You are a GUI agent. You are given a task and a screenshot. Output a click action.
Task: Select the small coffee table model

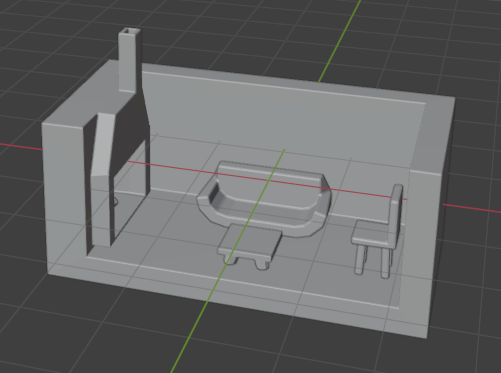click(x=250, y=246)
